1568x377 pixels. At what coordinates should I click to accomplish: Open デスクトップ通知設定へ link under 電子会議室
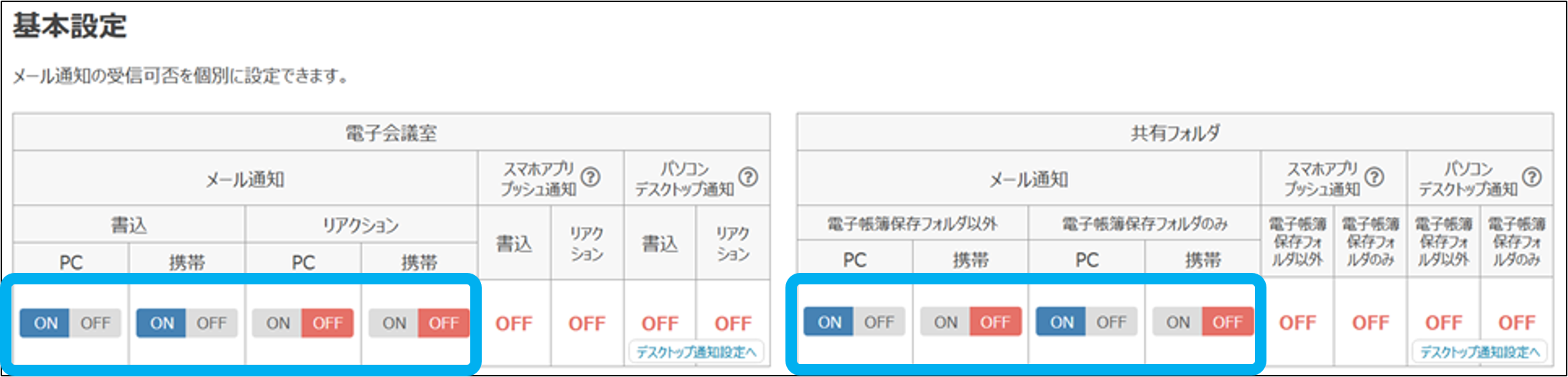click(x=696, y=352)
